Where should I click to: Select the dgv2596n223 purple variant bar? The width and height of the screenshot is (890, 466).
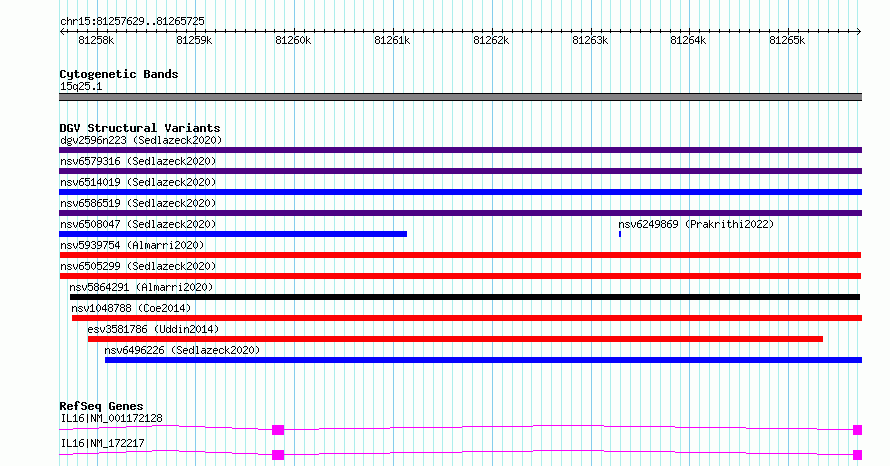click(460, 150)
